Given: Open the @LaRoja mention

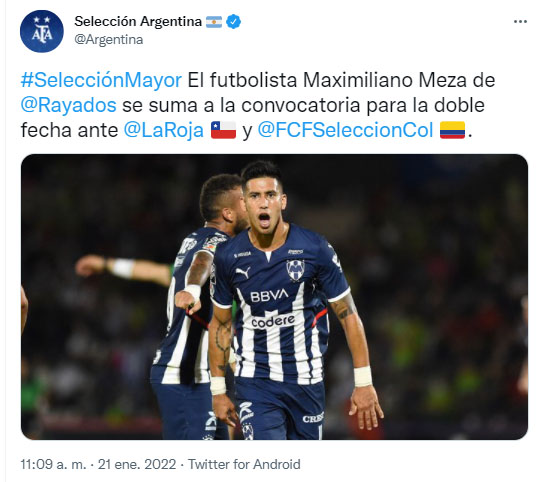Looking at the screenshot, I should tap(164, 130).
